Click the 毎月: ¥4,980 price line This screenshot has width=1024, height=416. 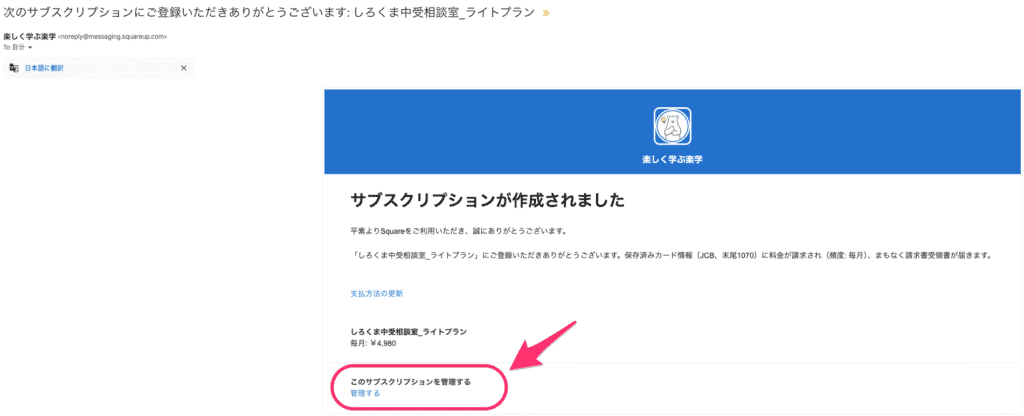coord(374,343)
